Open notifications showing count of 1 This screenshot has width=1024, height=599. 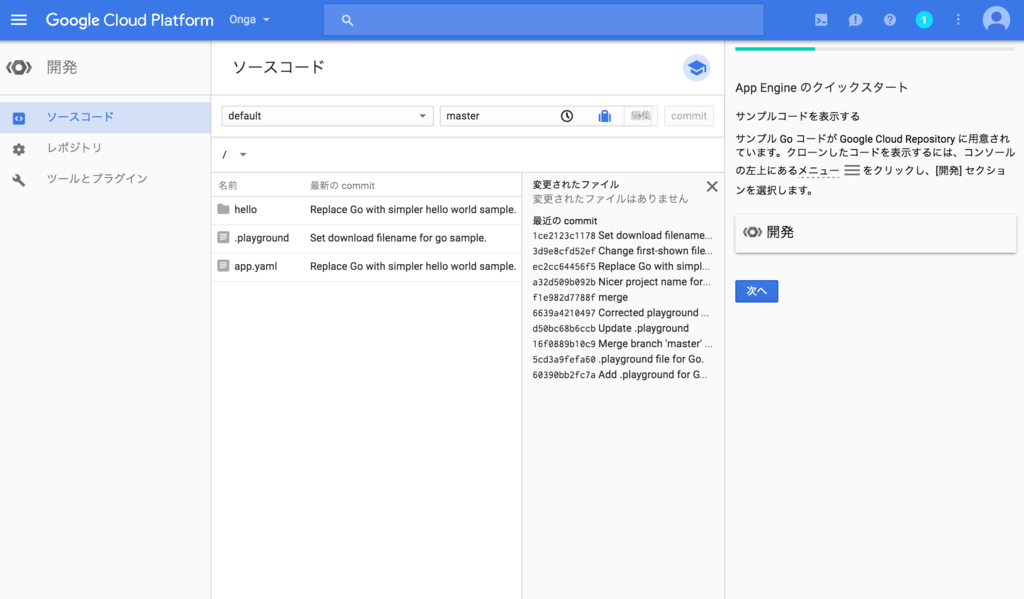pyautogui.click(x=923, y=18)
